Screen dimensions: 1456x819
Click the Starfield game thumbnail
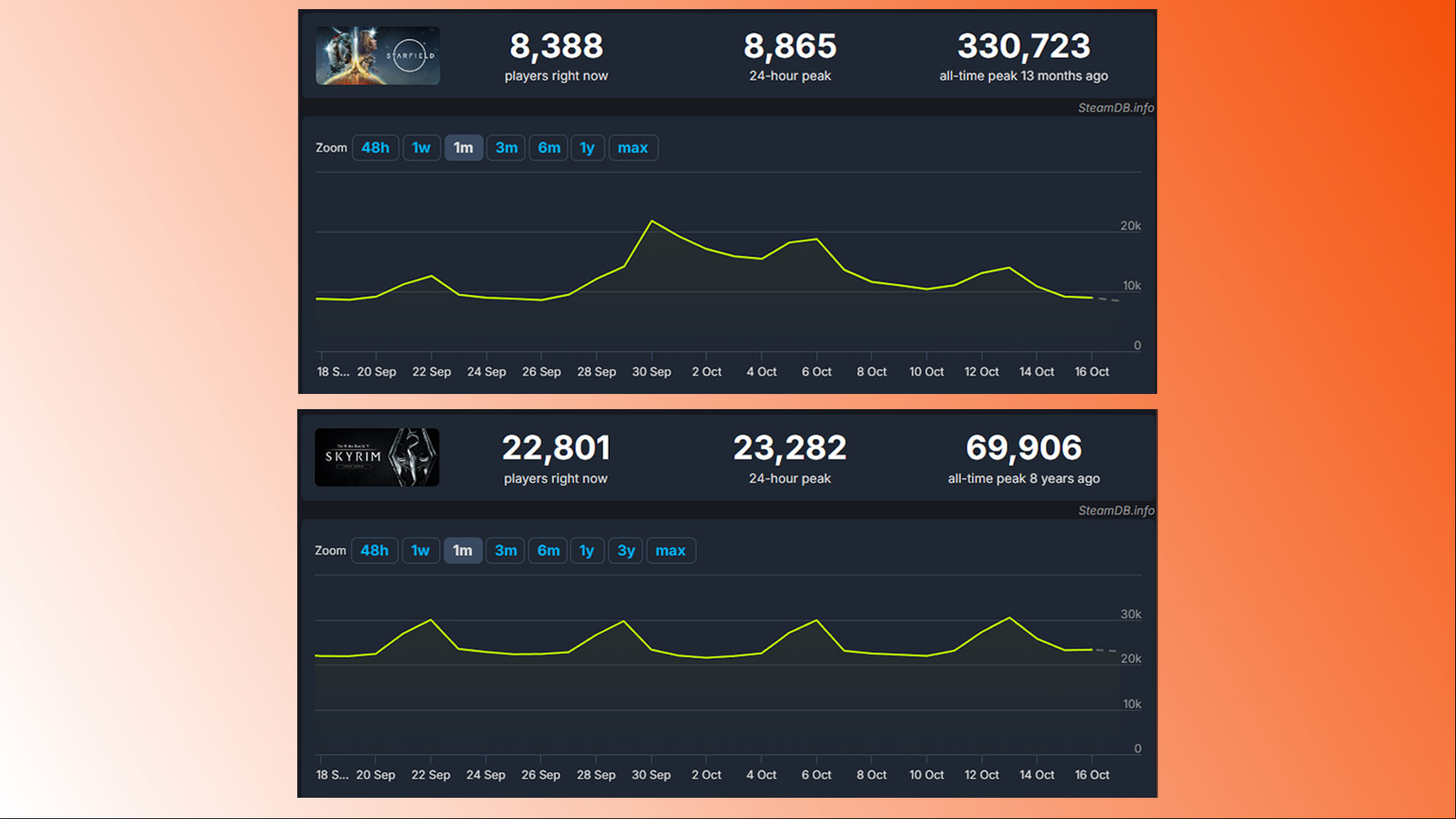pyautogui.click(x=377, y=55)
